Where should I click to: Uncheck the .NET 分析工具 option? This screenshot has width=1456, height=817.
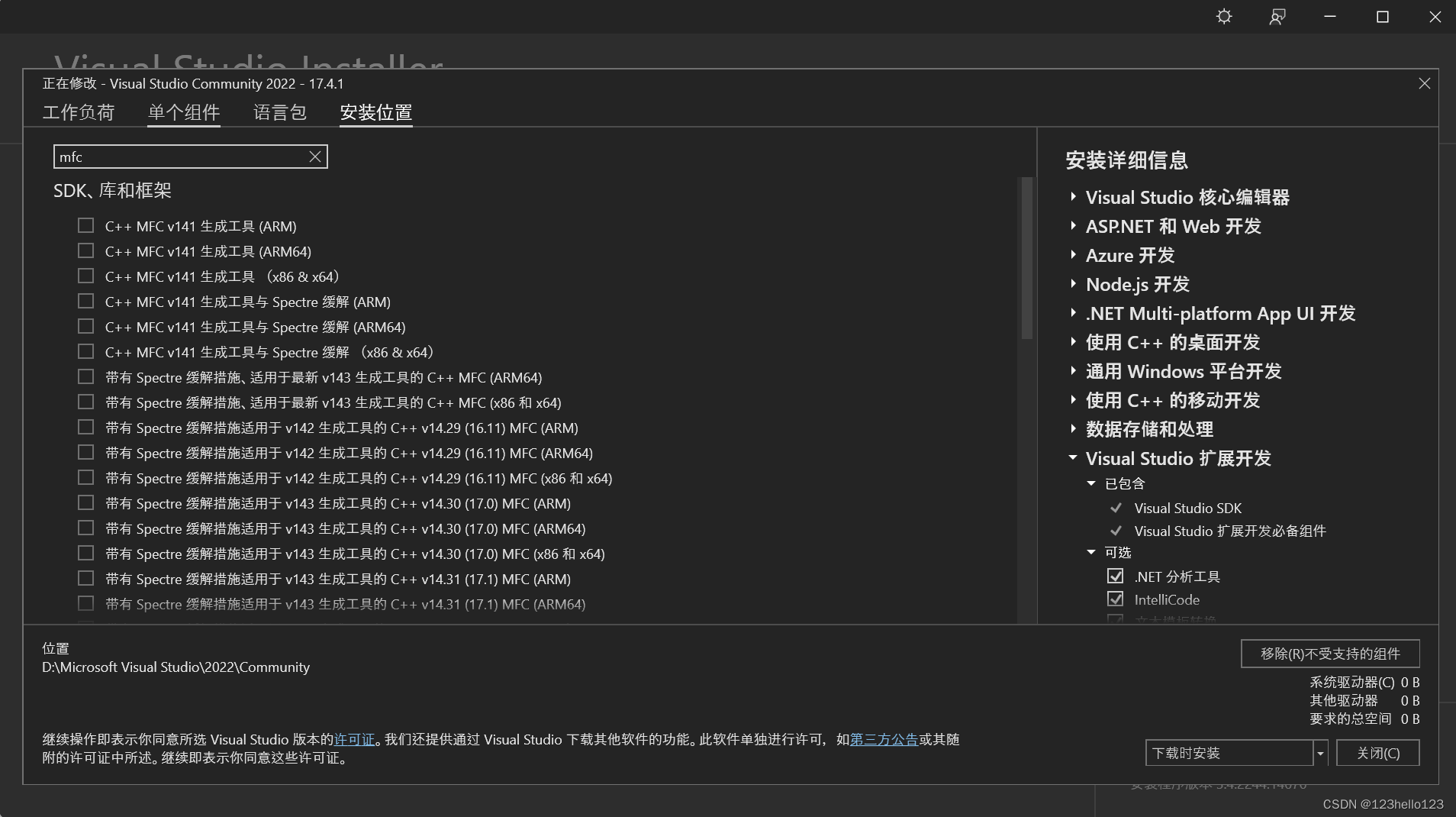pyautogui.click(x=1116, y=576)
